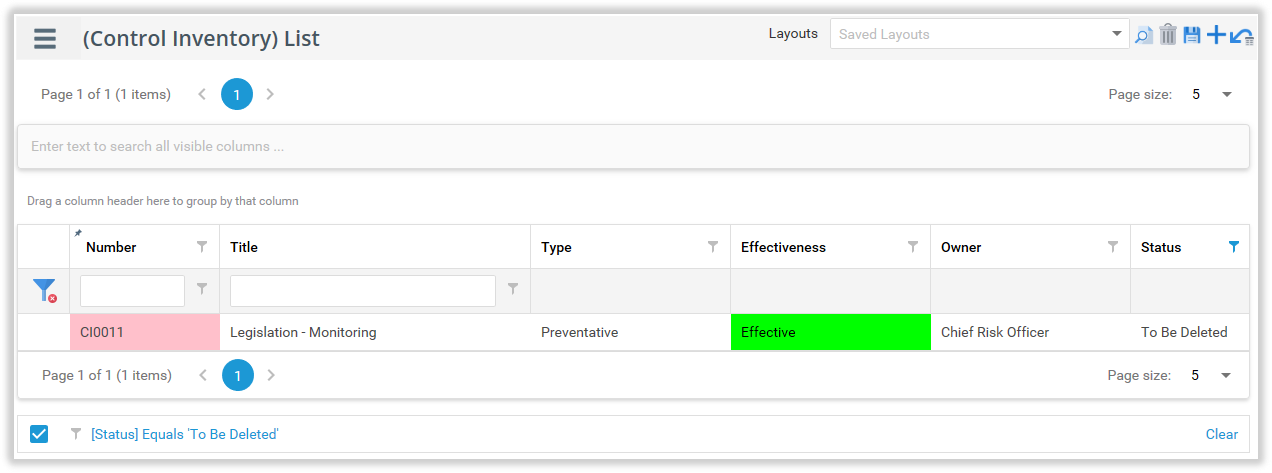The image size is (1272, 473).
Task: Click the add new layout plus icon
Action: pos(1216,35)
